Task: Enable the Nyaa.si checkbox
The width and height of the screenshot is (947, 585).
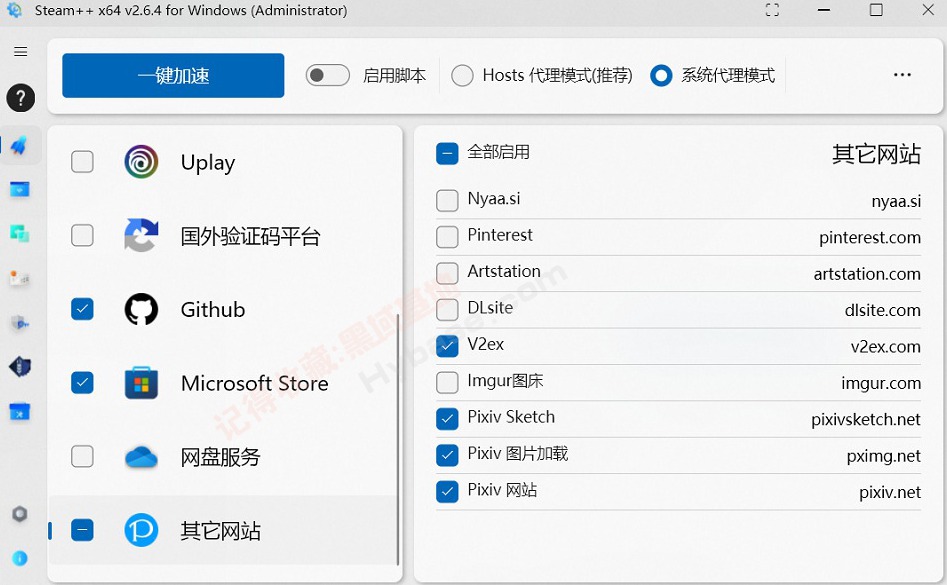Action: click(447, 200)
